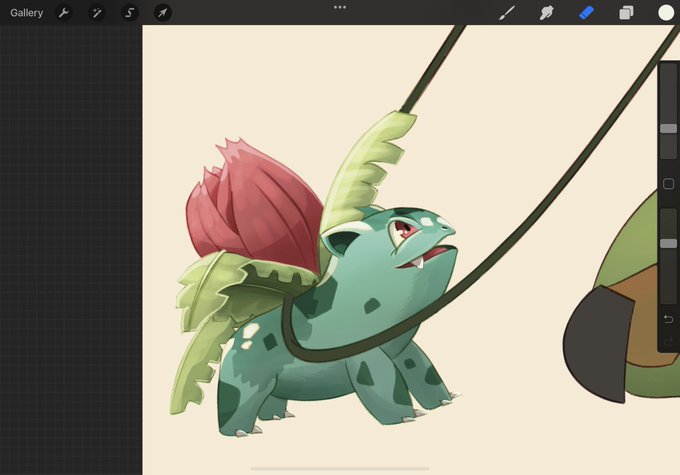Tap the undo arrow on sidebar

668,319
